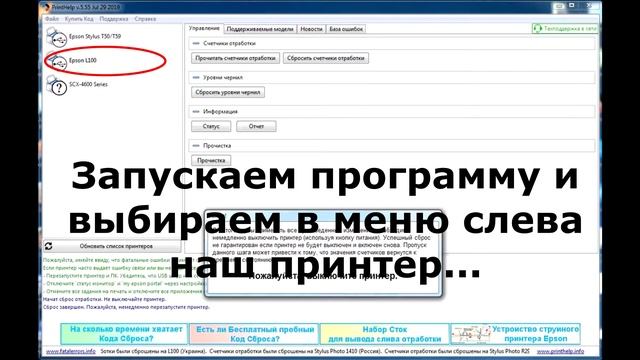Select the SCX-4600 Series text label
The height and width of the screenshot is (360, 640).
88,84
